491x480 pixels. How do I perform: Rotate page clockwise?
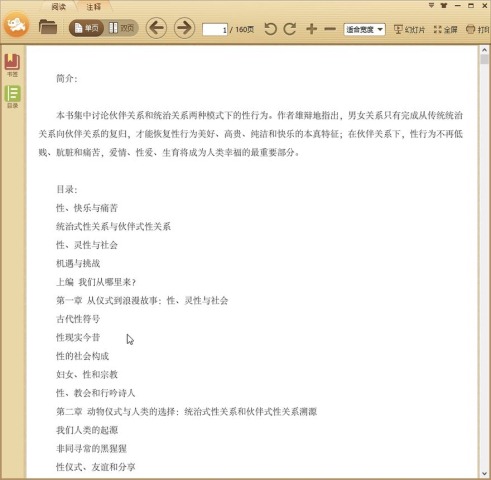pos(290,29)
